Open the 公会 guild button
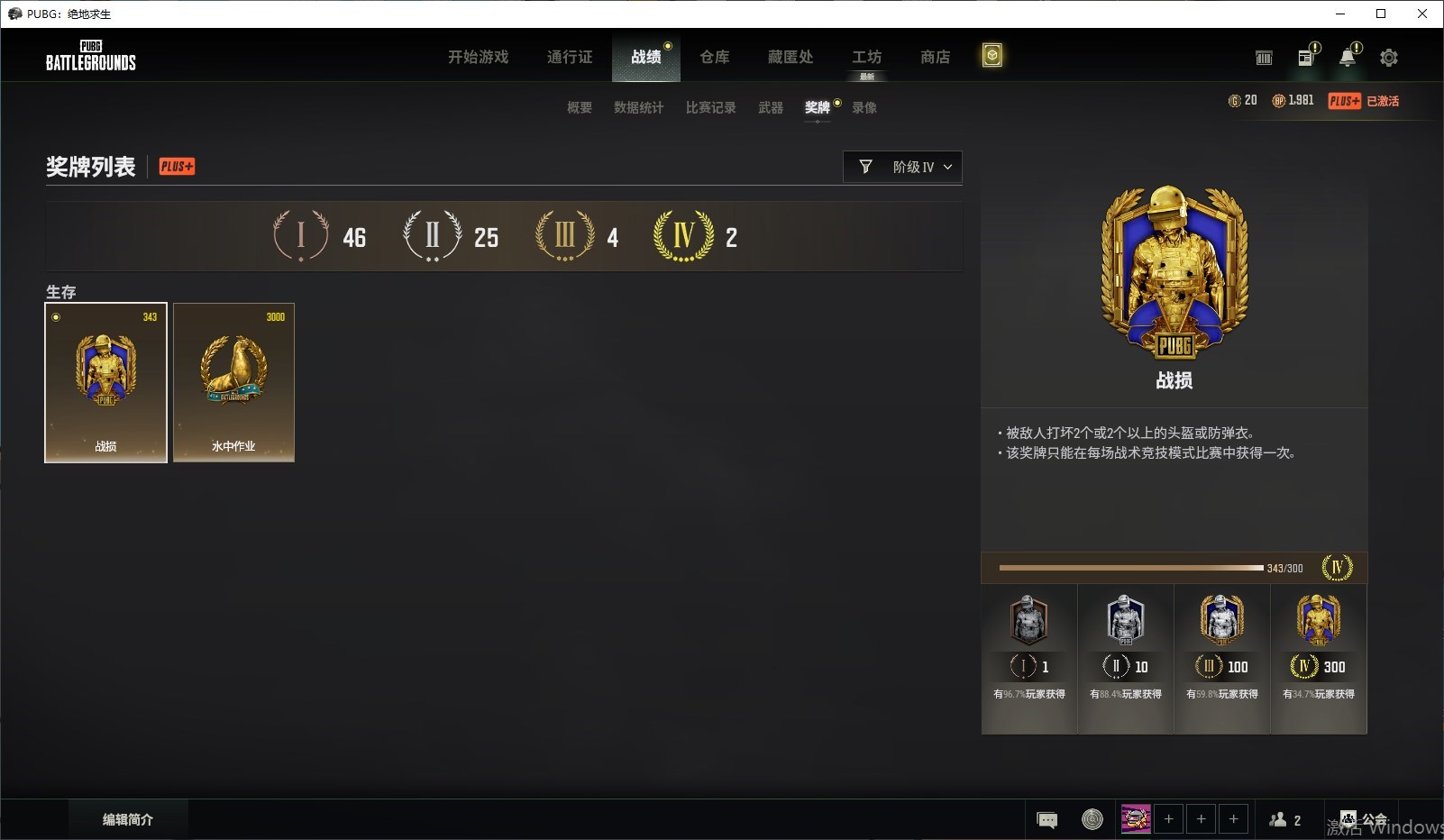The height and width of the screenshot is (840, 1444). 1364,819
